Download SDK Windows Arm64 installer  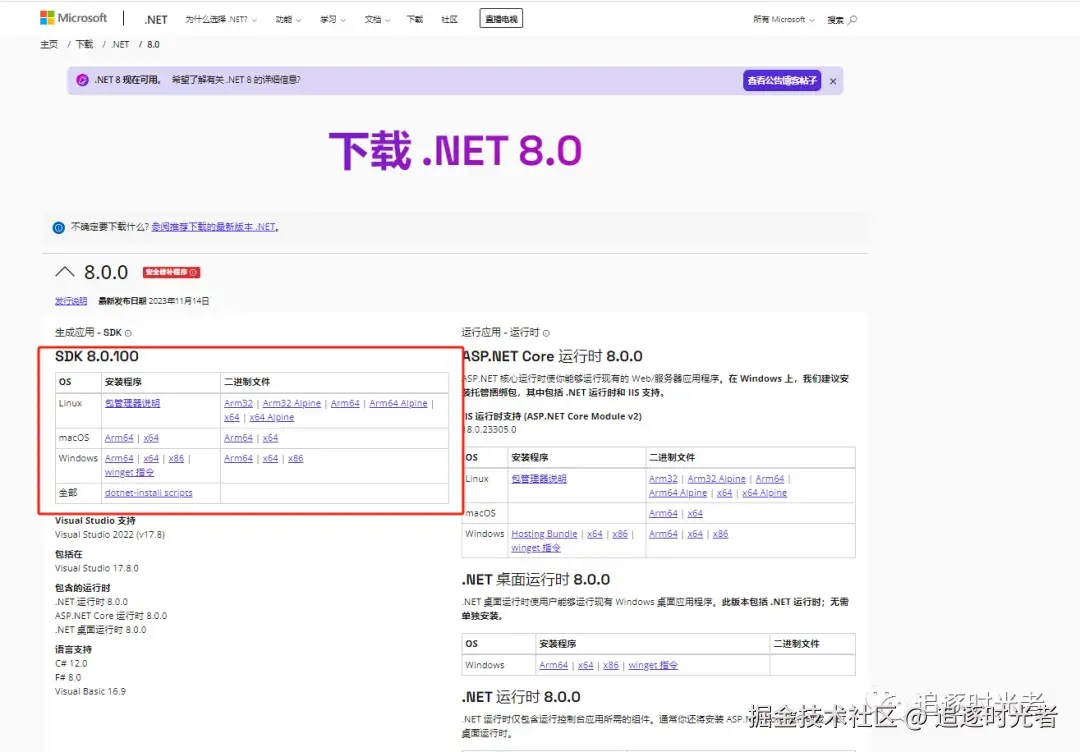click(119, 458)
